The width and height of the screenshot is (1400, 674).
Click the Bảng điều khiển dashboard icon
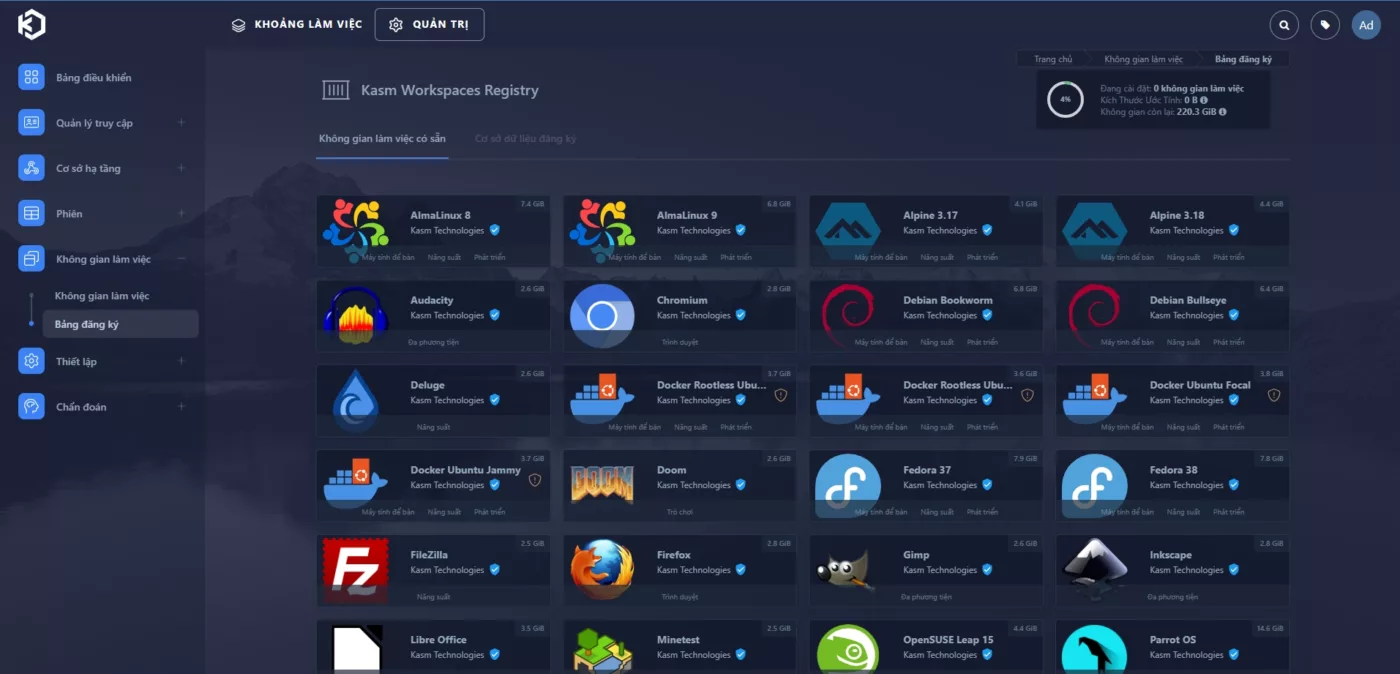point(31,77)
